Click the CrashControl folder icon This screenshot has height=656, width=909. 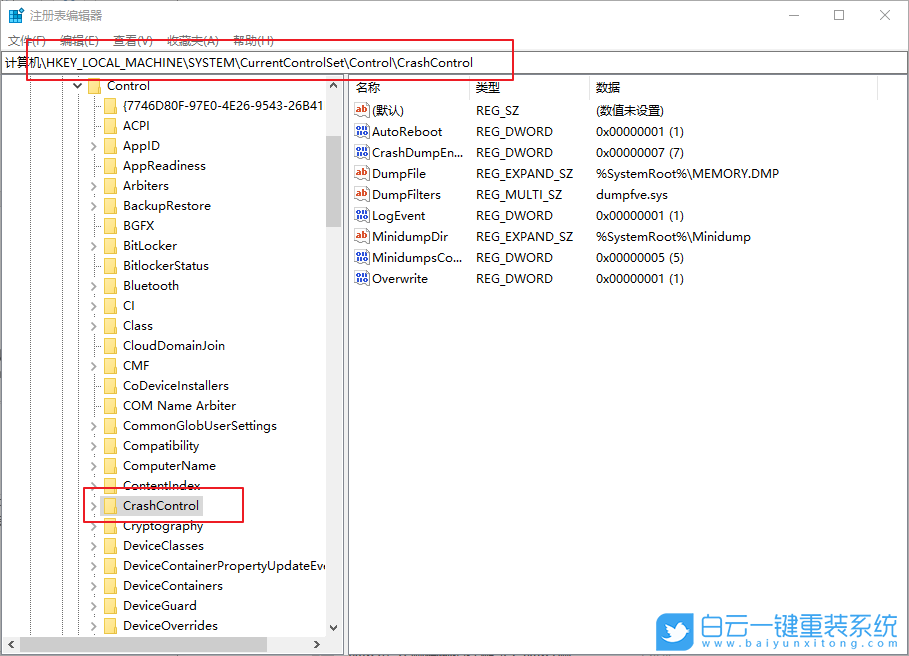110,505
